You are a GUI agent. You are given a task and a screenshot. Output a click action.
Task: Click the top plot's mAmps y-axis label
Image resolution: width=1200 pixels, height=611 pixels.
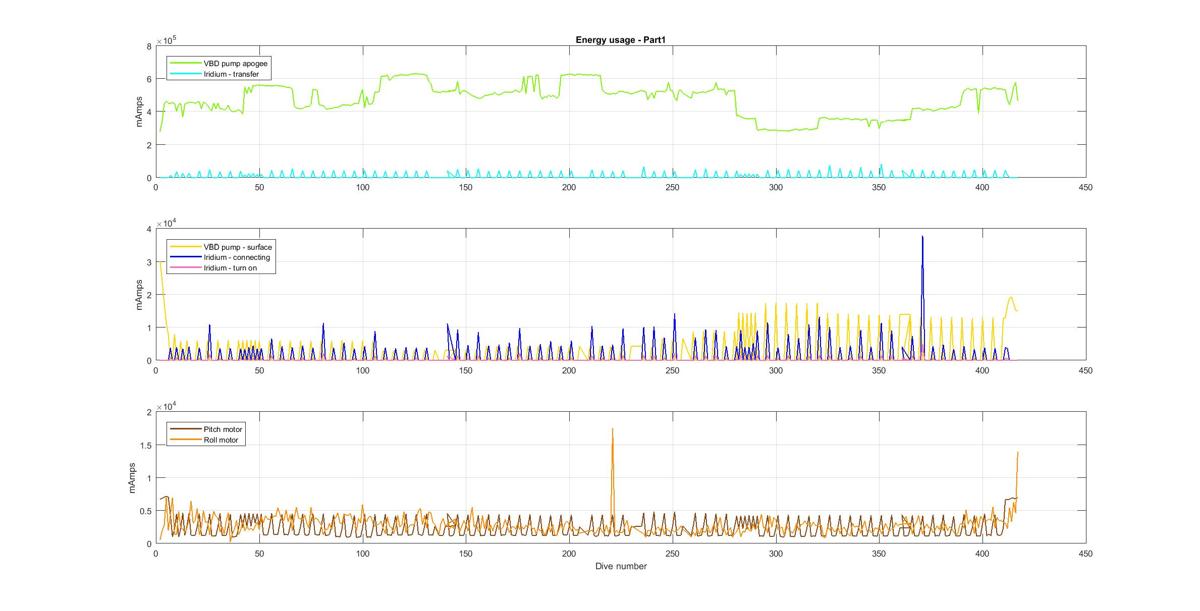coord(139,112)
